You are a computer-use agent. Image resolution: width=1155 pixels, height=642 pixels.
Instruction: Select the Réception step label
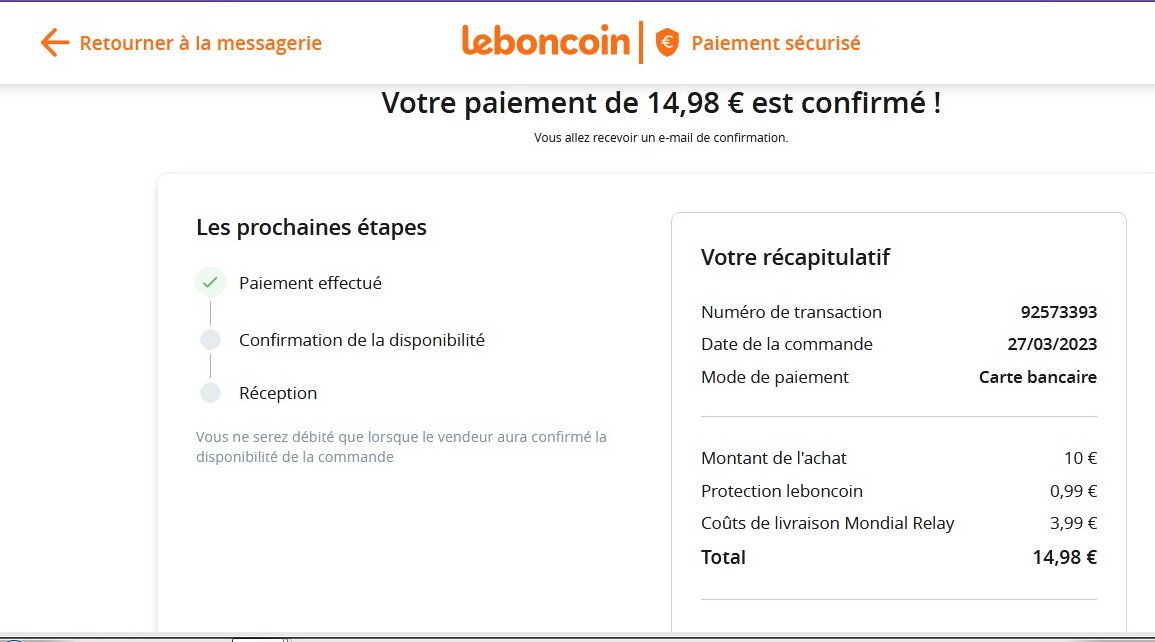coord(278,393)
